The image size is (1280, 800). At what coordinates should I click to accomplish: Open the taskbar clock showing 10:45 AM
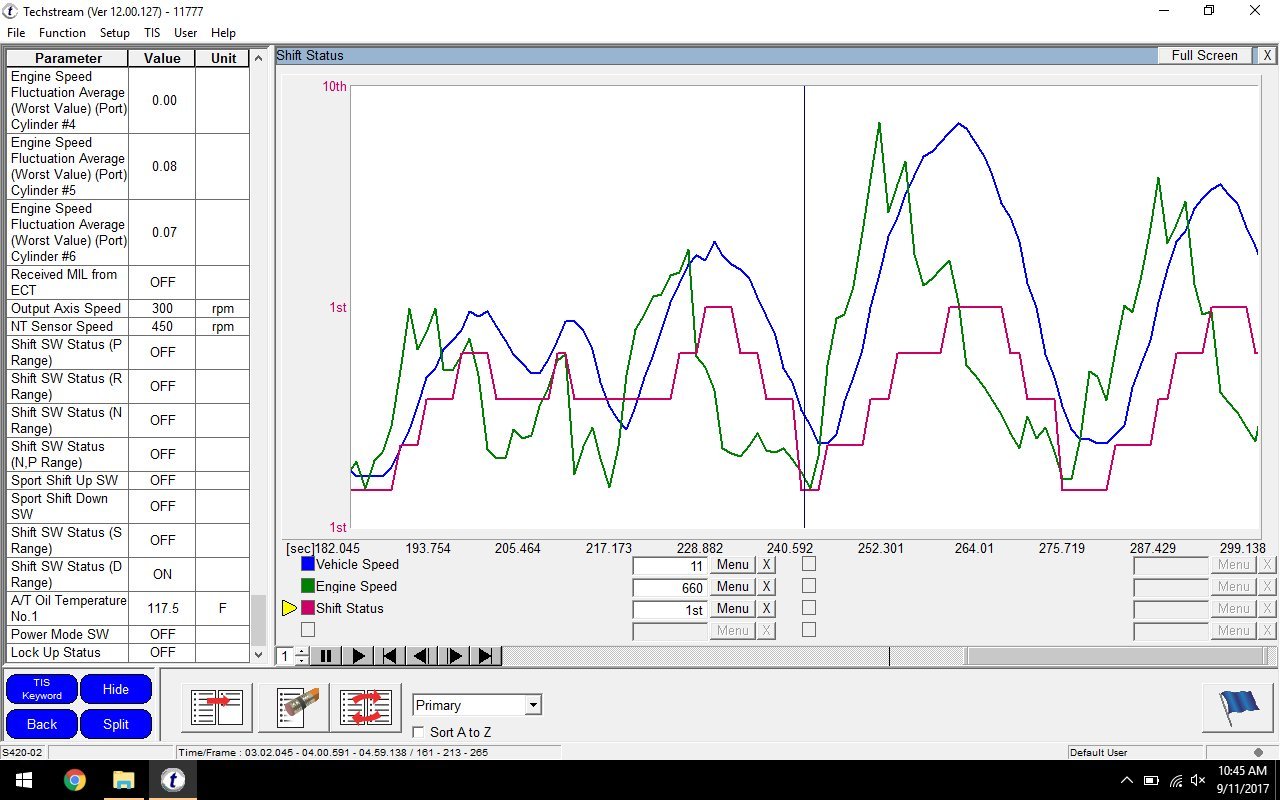click(1242, 780)
